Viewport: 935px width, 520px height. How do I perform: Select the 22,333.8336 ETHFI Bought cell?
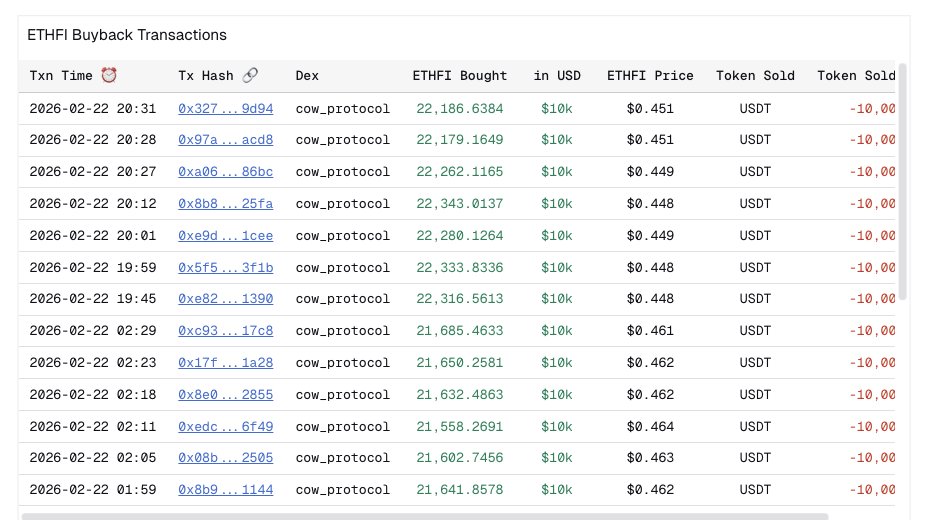pos(460,268)
